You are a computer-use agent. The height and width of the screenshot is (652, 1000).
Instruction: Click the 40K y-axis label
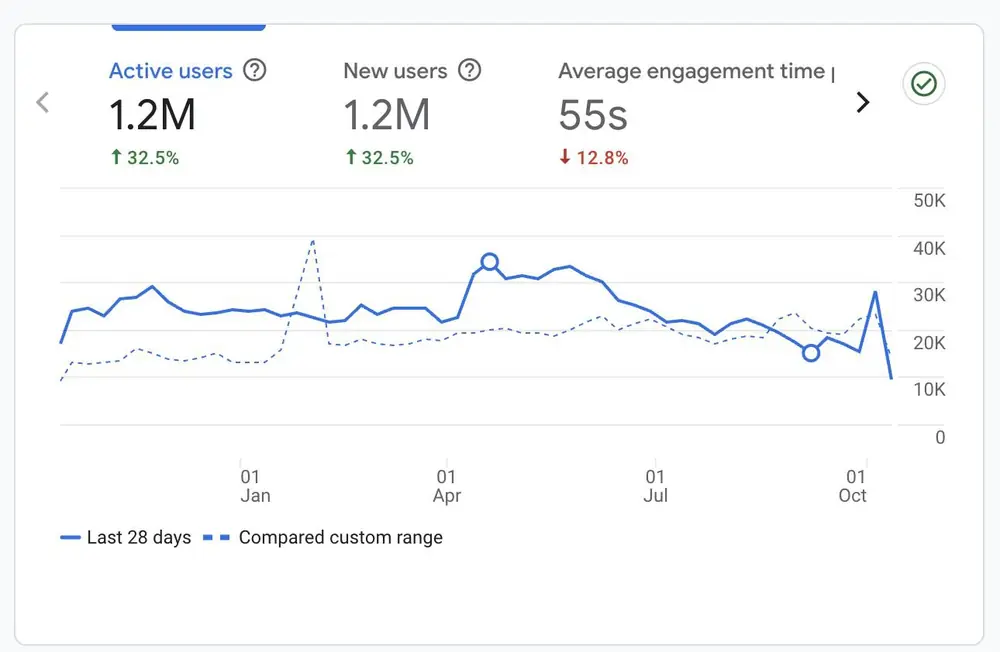pyautogui.click(x=929, y=248)
